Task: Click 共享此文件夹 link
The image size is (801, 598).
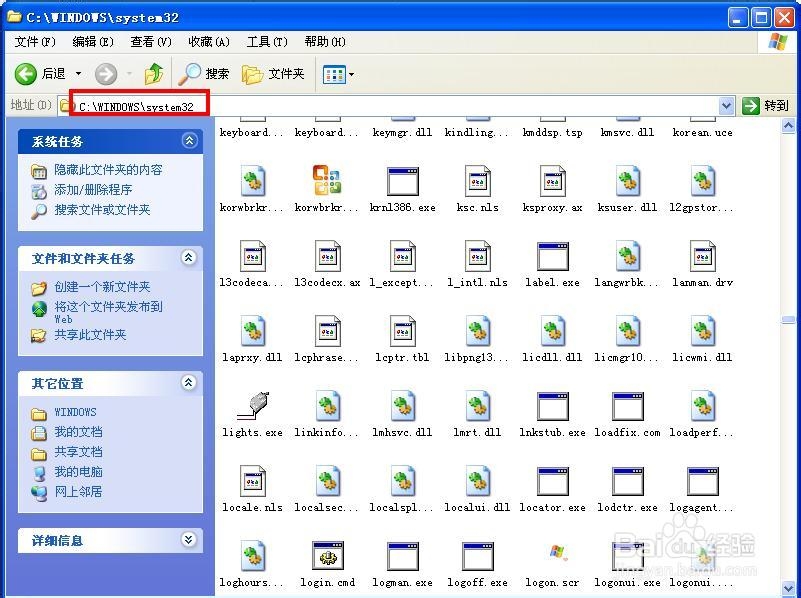Action: click(x=90, y=334)
